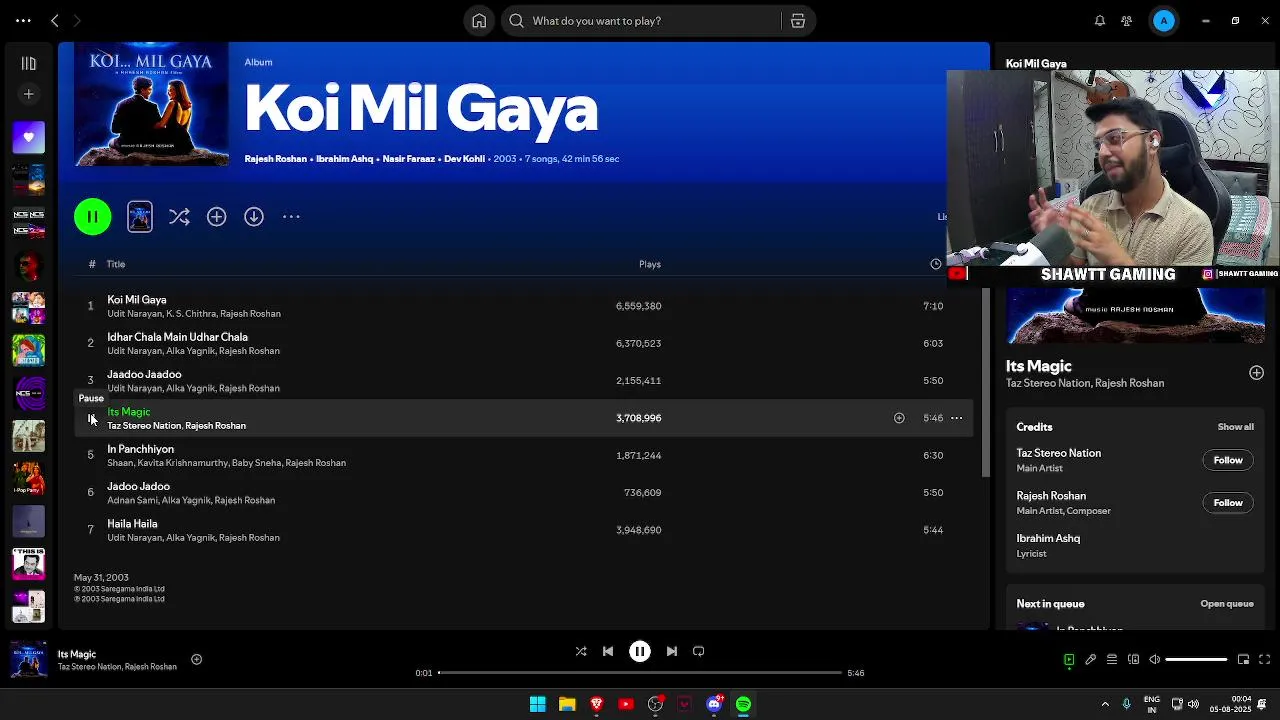The width and height of the screenshot is (1280, 720).
Task: Open Your Library panel icon
Action: pos(29,63)
